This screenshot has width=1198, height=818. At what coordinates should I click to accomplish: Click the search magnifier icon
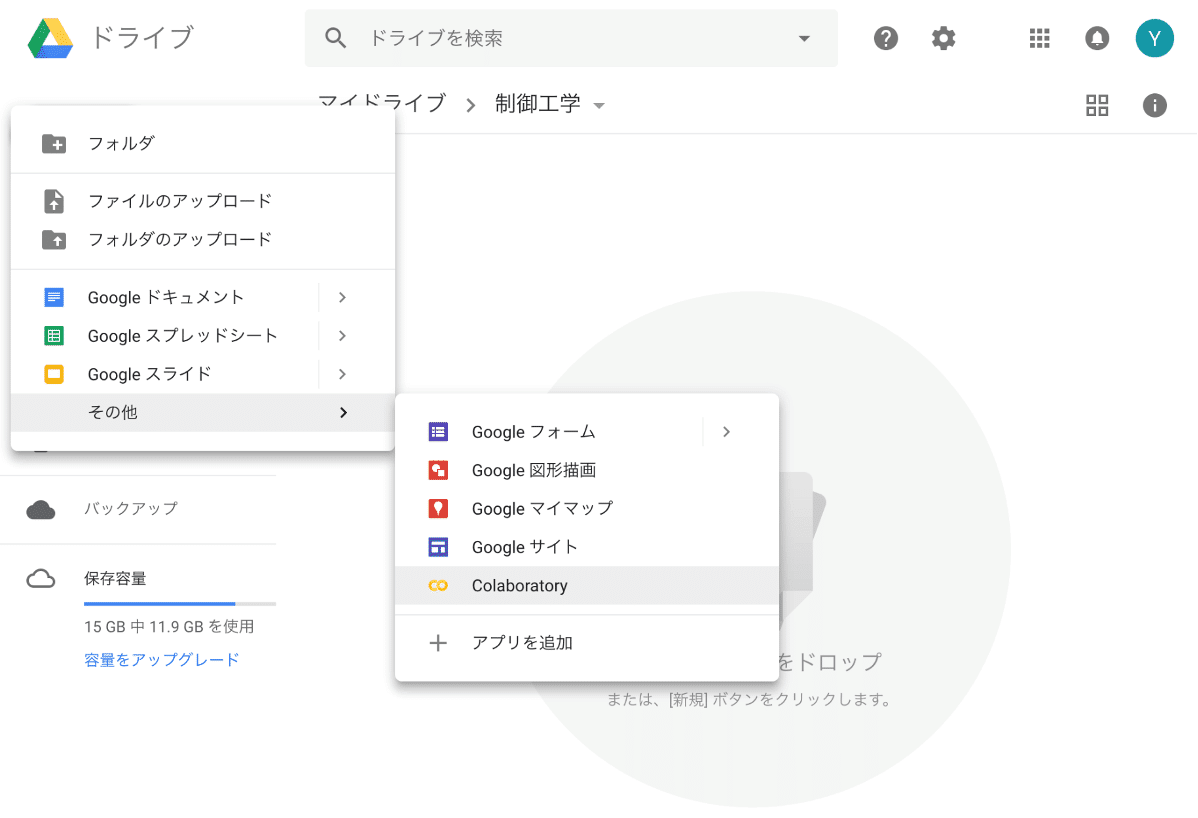335,38
